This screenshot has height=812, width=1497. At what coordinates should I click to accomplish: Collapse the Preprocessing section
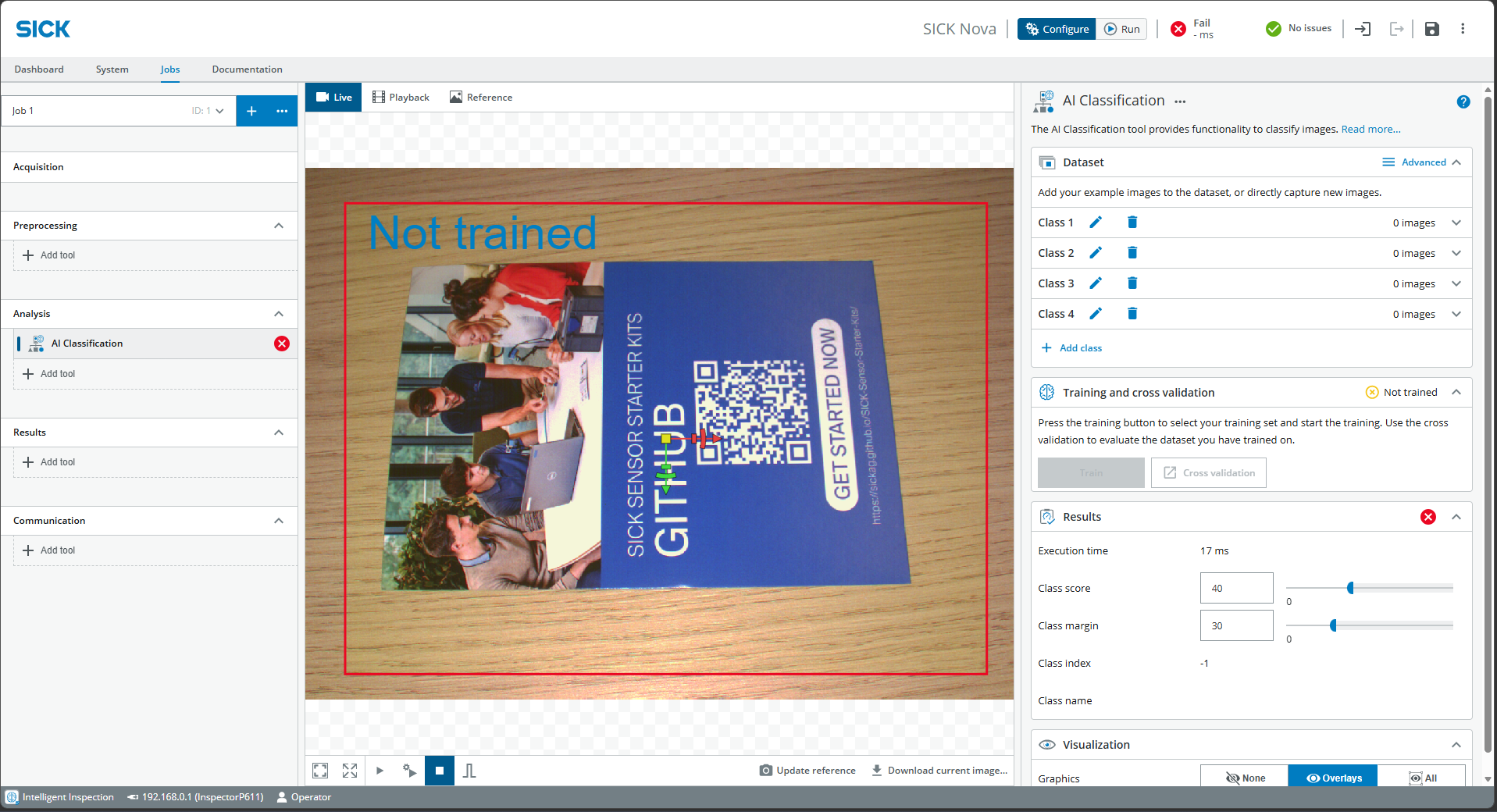point(279,226)
